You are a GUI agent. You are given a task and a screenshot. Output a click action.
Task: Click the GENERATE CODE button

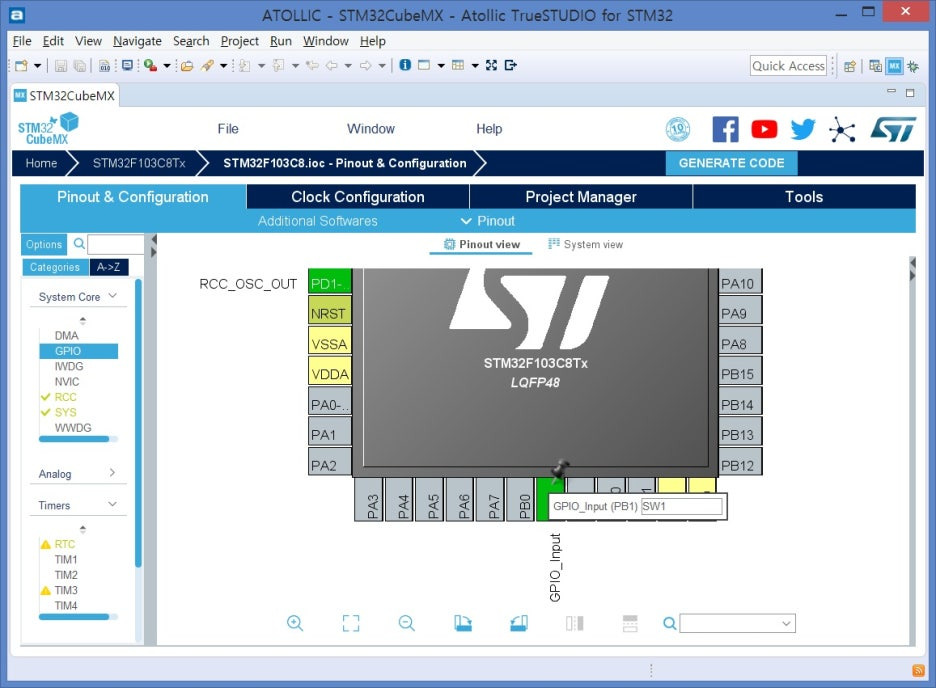731,163
